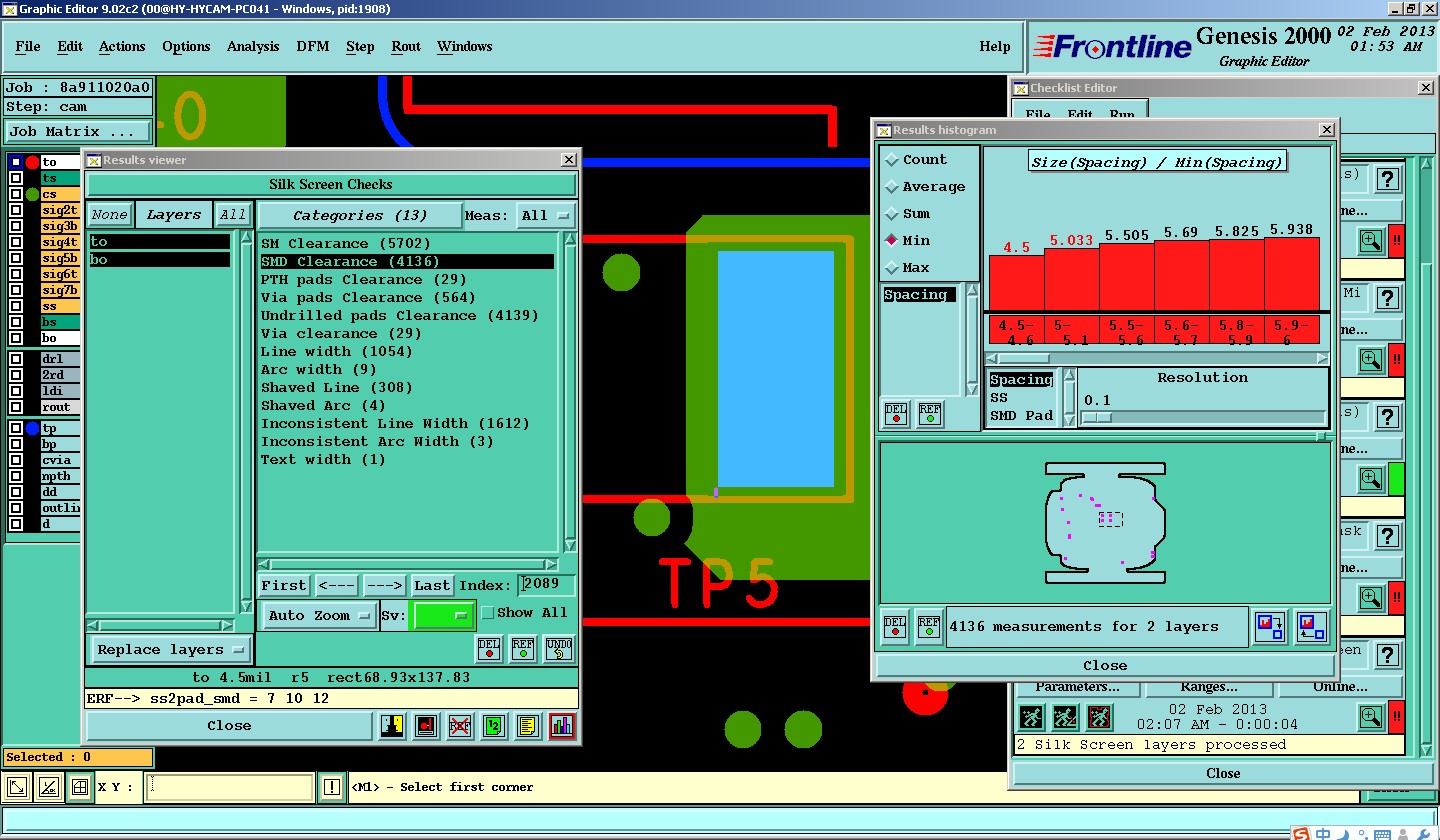1440x840 pixels.
Task: Click the Close button in Results histogram
Action: [1105, 666]
